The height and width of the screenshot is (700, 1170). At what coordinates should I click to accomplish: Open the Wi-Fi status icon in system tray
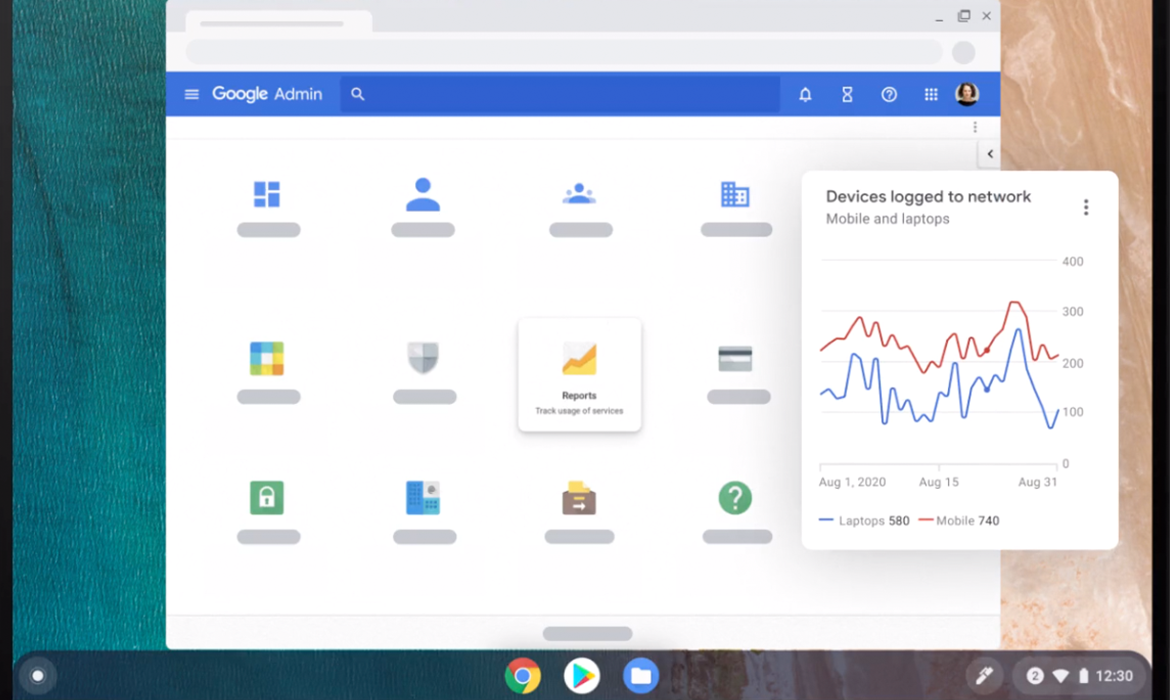1060,676
